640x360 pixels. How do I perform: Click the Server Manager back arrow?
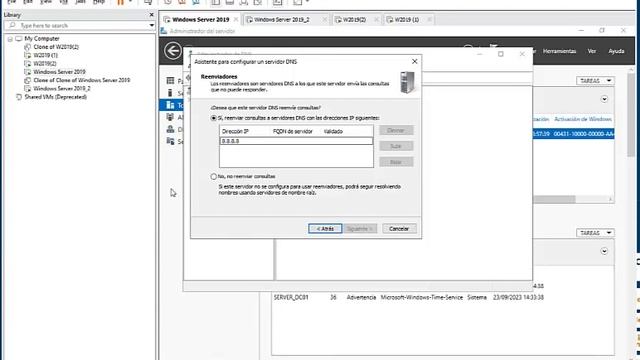[x=173, y=51]
